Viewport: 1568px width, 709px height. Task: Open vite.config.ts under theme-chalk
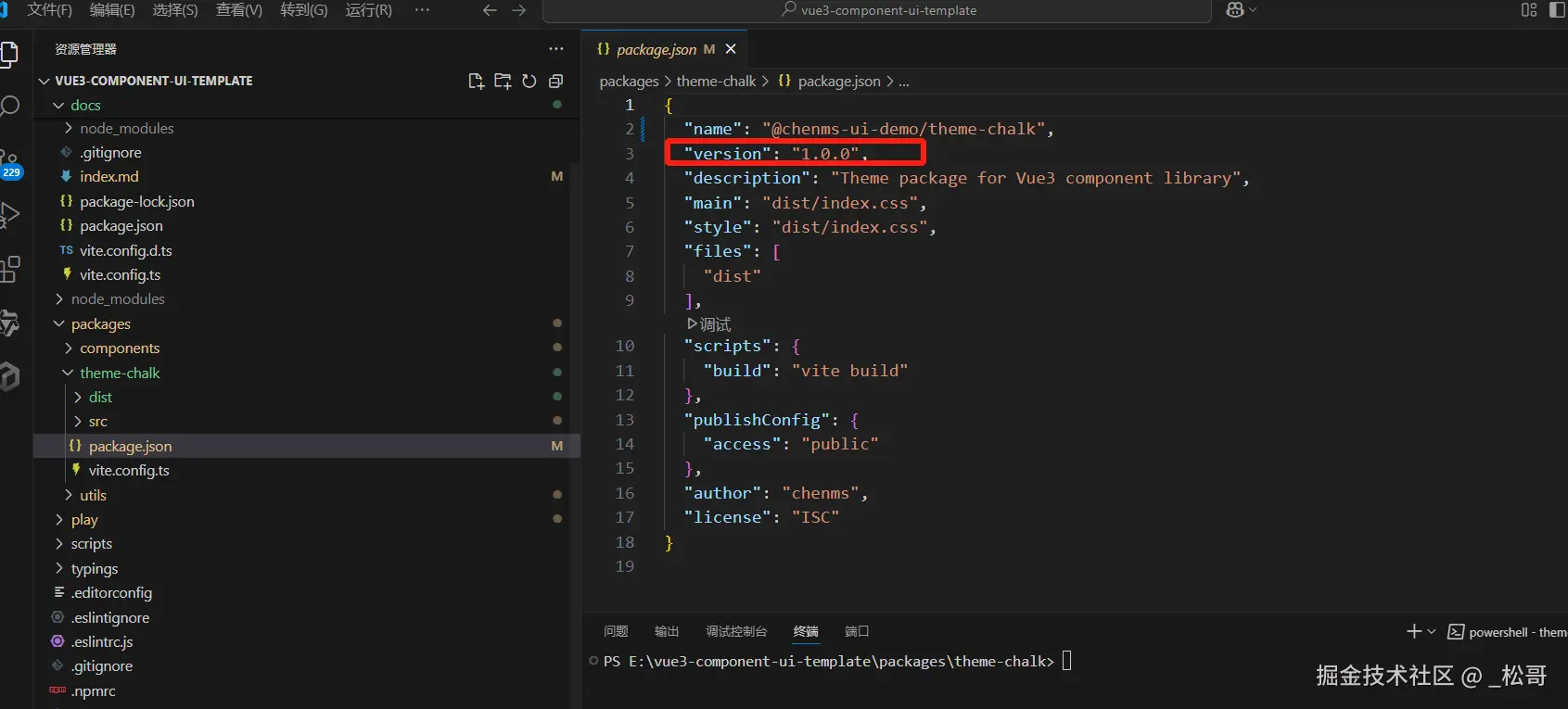(x=129, y=471)
